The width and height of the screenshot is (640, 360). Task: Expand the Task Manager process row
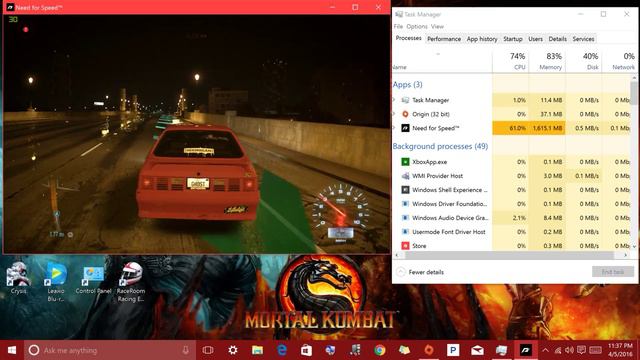pyautogui.click(x=394, y=100)
